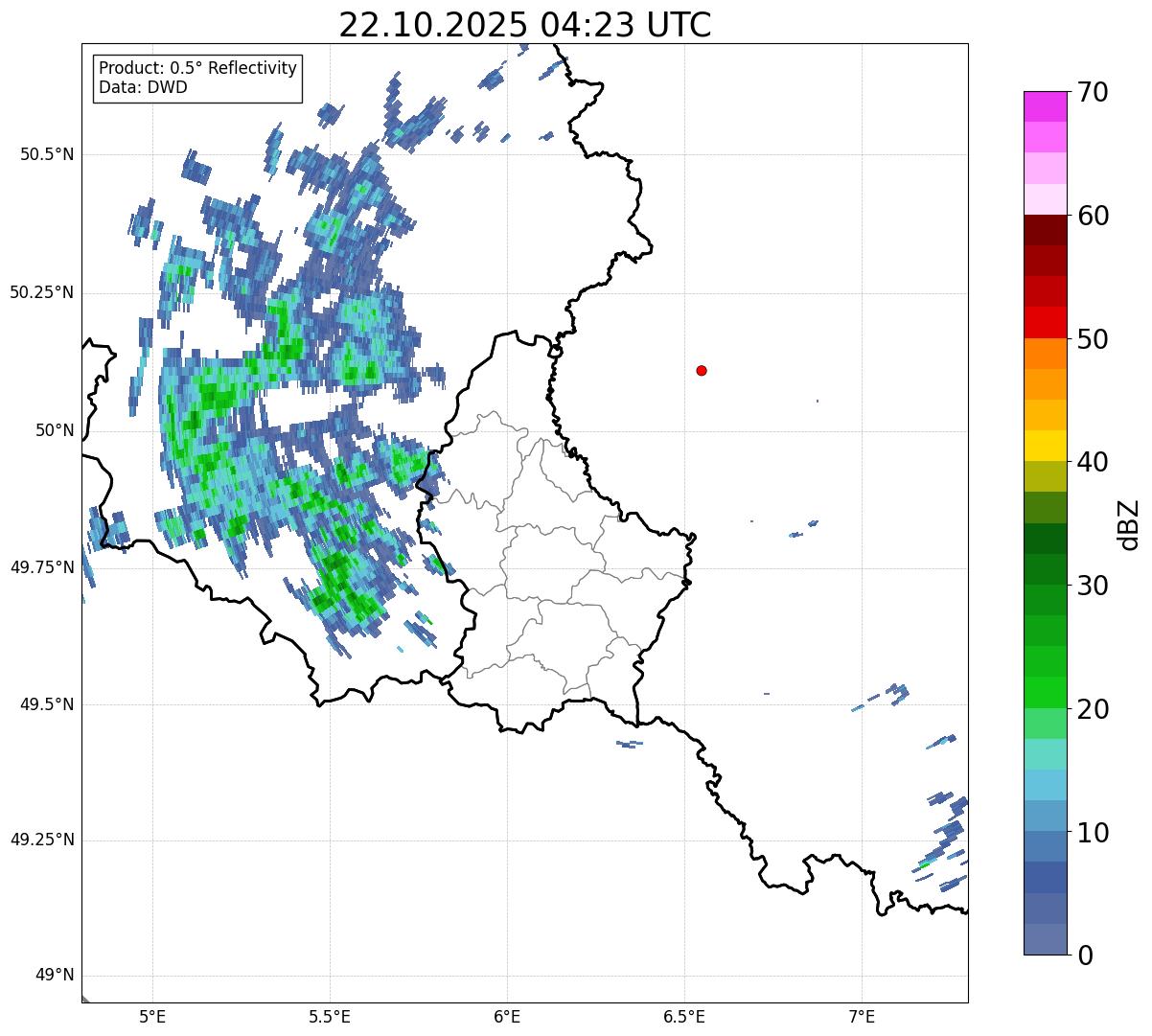This screenshot has width=1152, height=1036.
Task: Click the 6°E longitude label
Action: click(x=507, y=1016)
